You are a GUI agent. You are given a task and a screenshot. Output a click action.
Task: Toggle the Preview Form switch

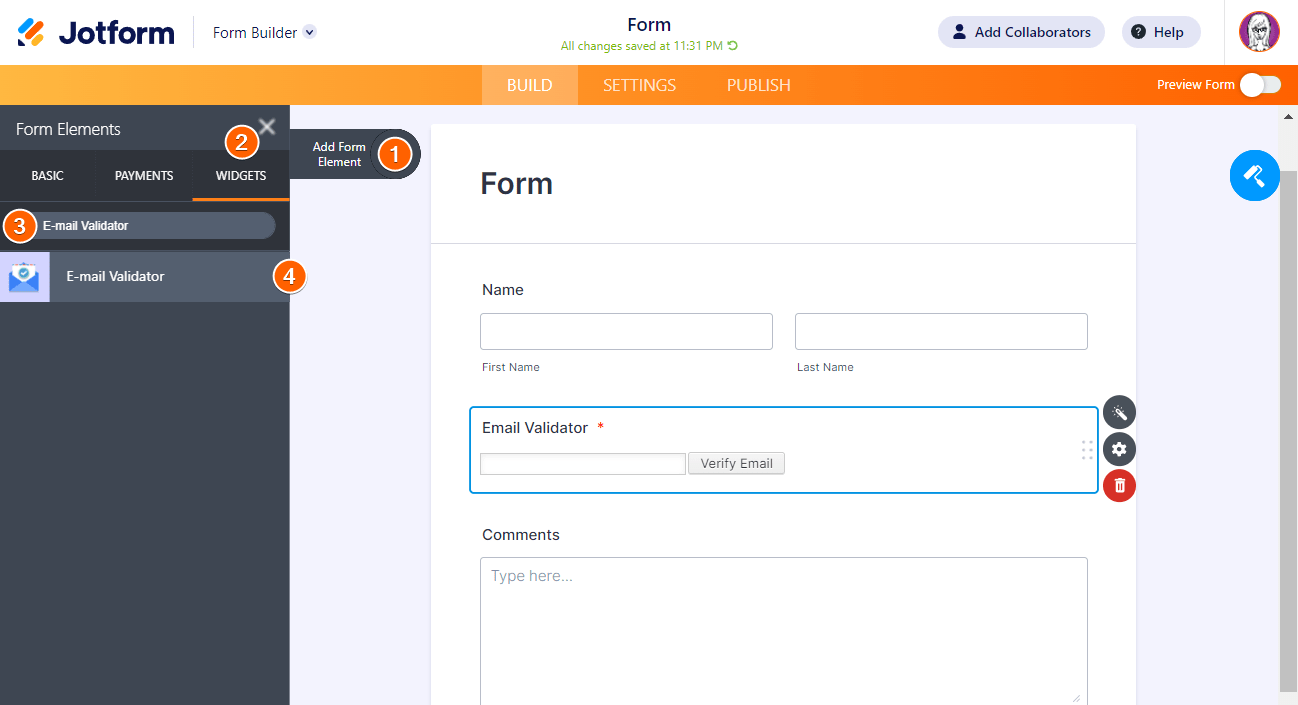[1259, 85]
